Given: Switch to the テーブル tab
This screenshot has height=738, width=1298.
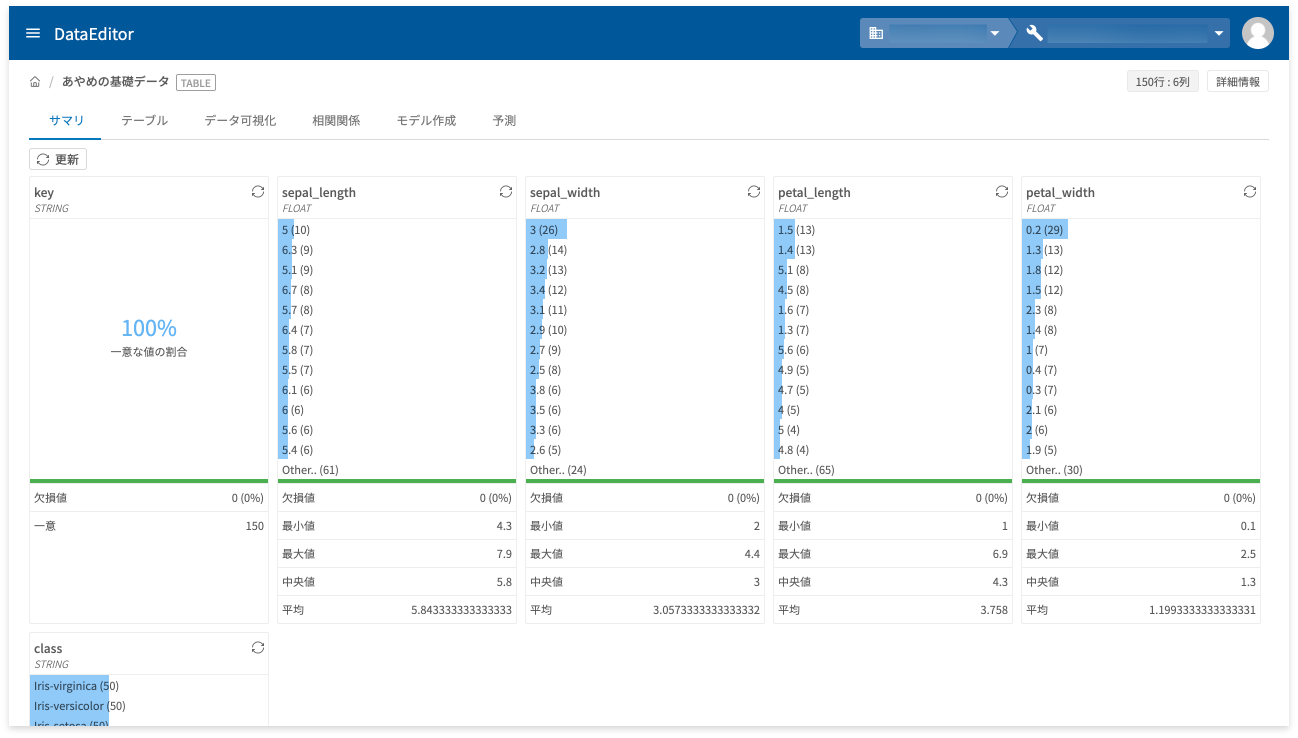Looking at the screenshot, I should [x=144, y=120].
